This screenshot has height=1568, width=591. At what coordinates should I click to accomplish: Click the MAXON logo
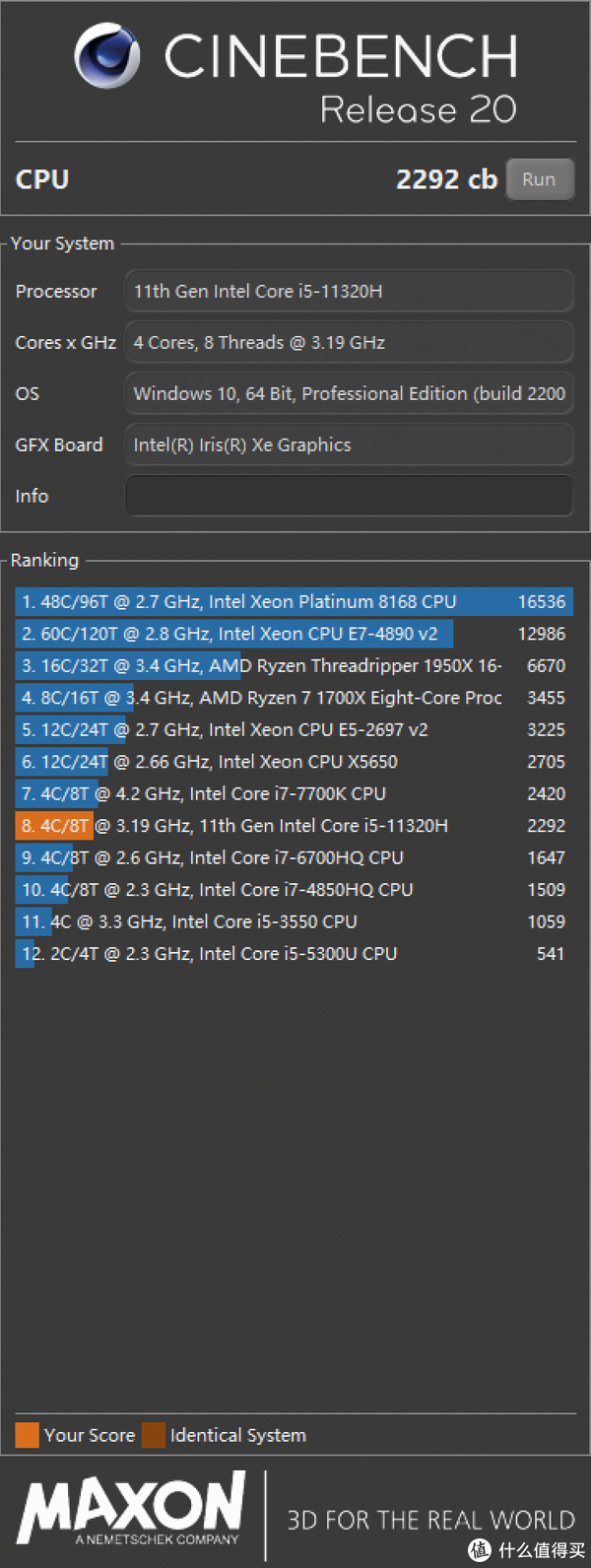[131, 1508]
